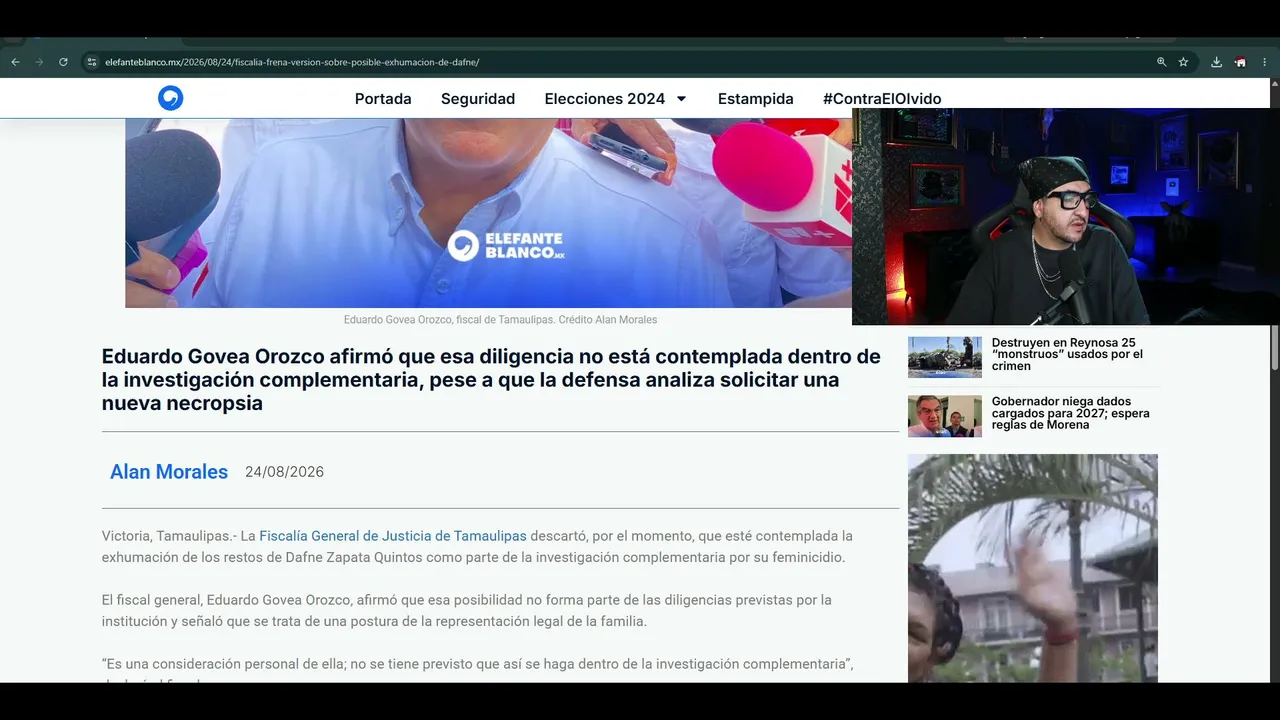
Task: Open "Gobernador niega dados cargados para 2027" story
Action: pos(1070,413)
